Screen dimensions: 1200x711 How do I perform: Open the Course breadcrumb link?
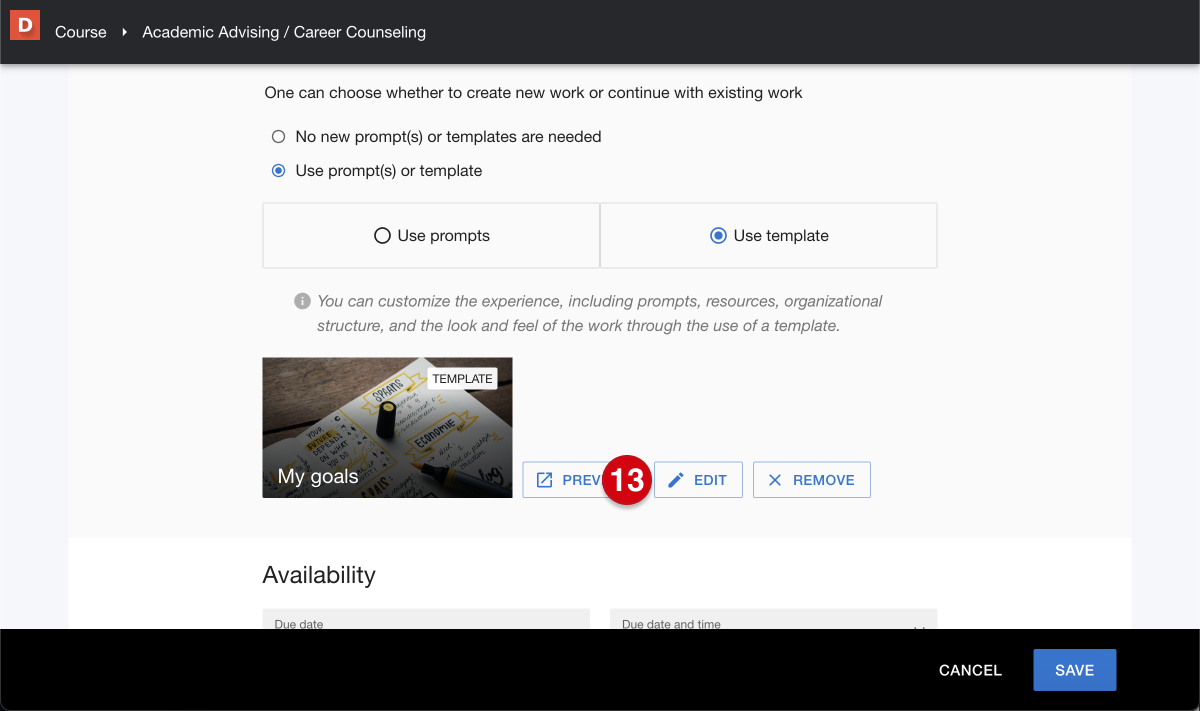pyautogui.click(x=81, y=32)
